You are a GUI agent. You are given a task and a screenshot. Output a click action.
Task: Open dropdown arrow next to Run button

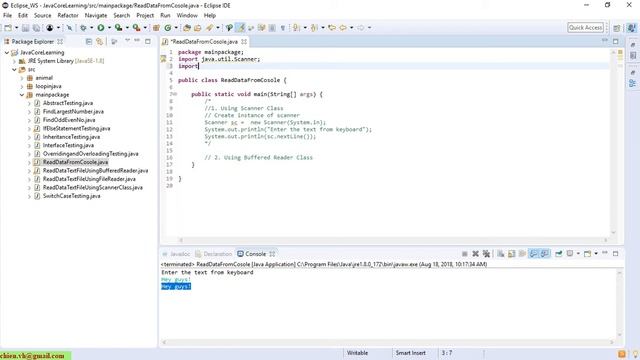(109, 28)
